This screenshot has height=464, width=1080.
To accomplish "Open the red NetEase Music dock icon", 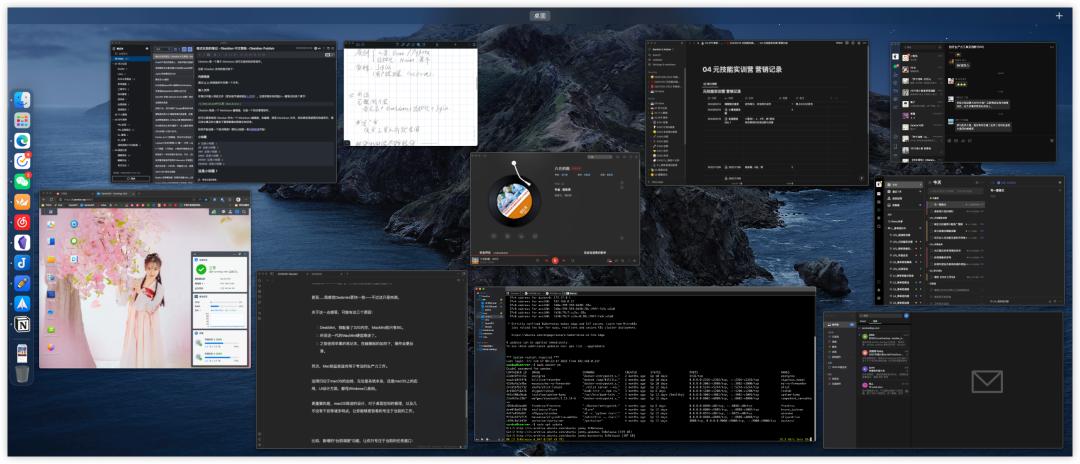I will point(22,221).
